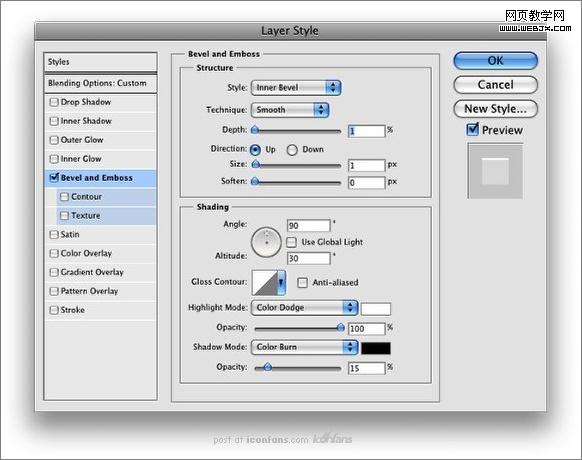Click the Highlight Opacity input field
This screenshot has height=460, width=582.
coord(366,329)
